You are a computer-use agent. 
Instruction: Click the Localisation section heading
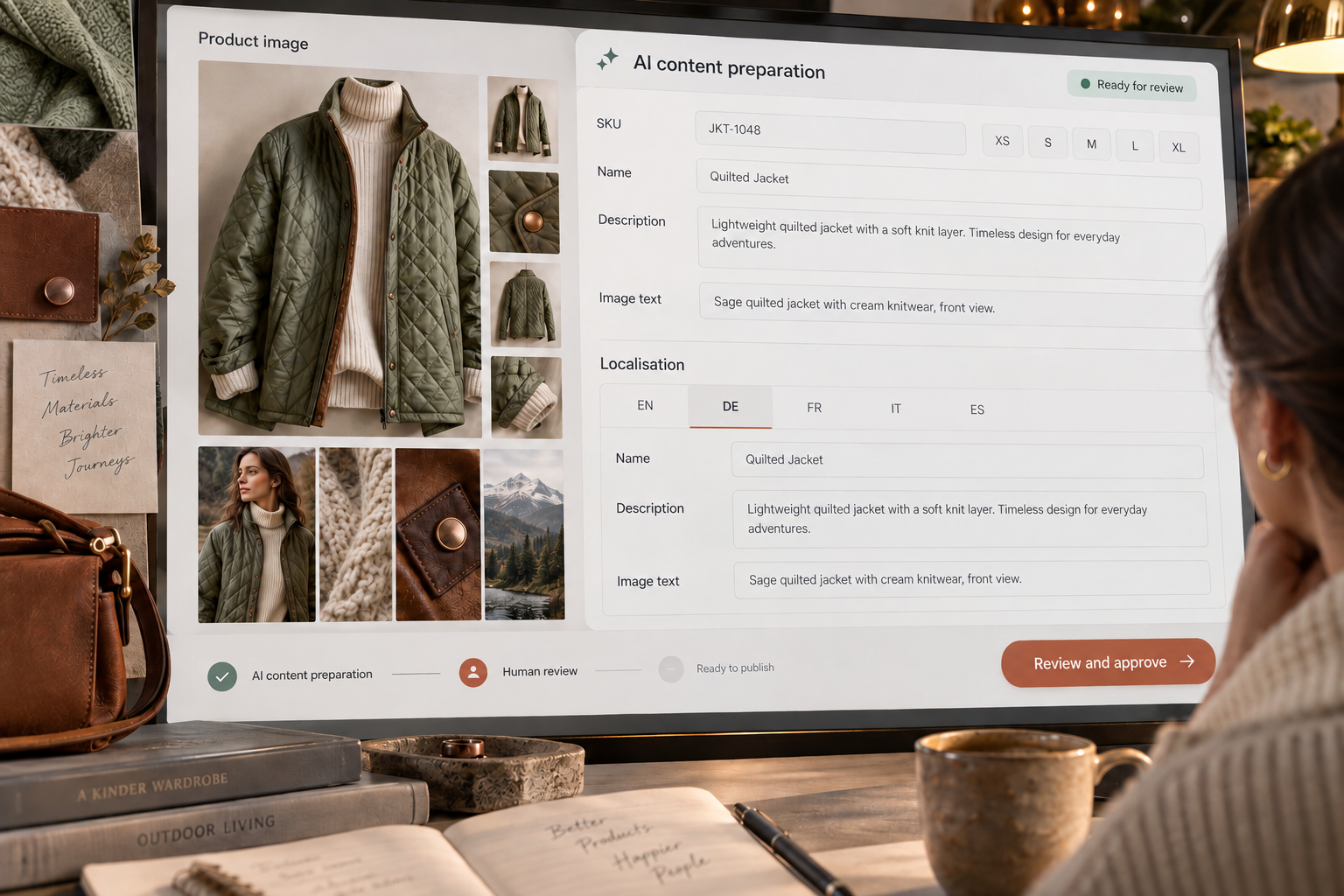pyautogui.click(x=642, y=364)
